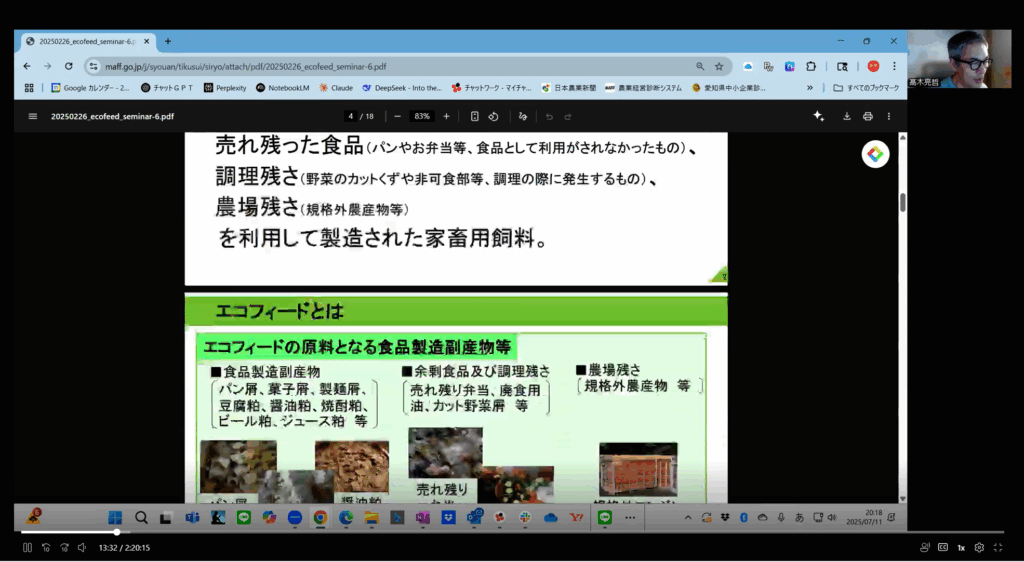Open Chrome from the taskbar
The height and width of the screenshot is (562, 1024).
pos(320,518)
